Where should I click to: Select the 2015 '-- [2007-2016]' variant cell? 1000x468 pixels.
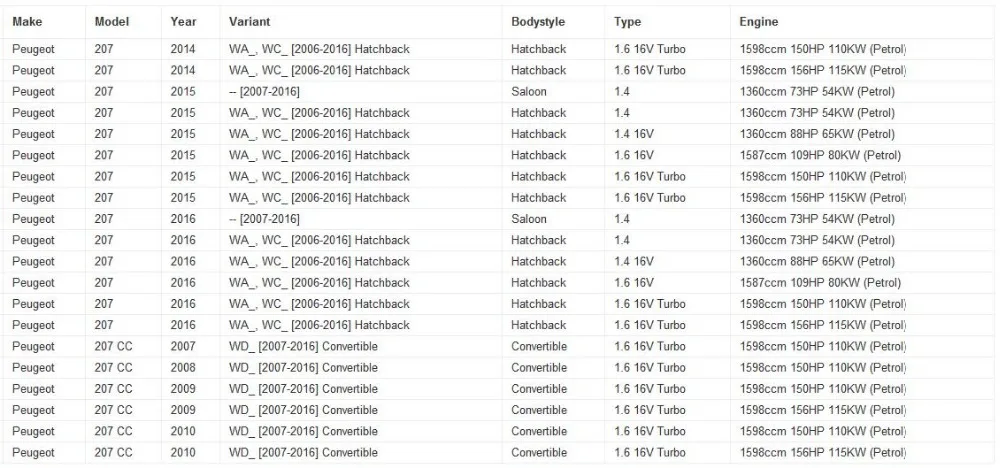(264, 91)
